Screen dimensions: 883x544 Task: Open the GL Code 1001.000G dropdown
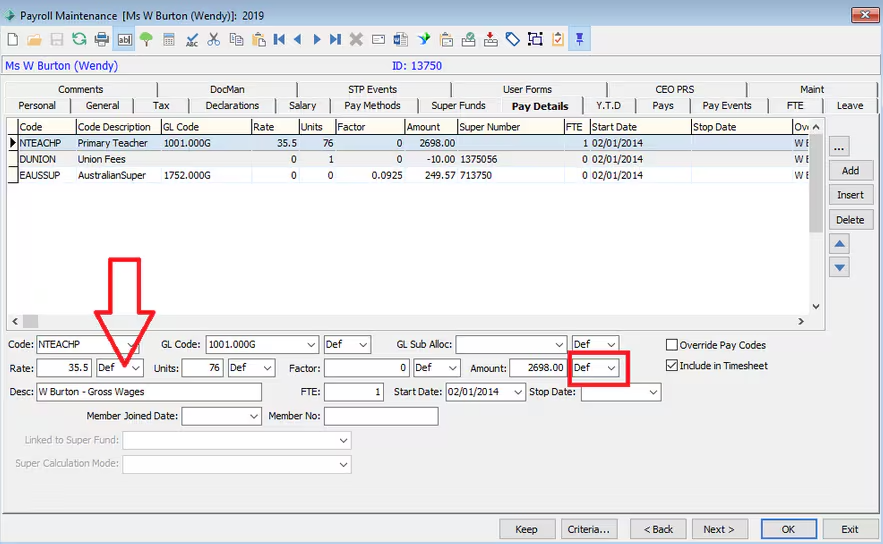pyautogui.click(x=311, y=345)
